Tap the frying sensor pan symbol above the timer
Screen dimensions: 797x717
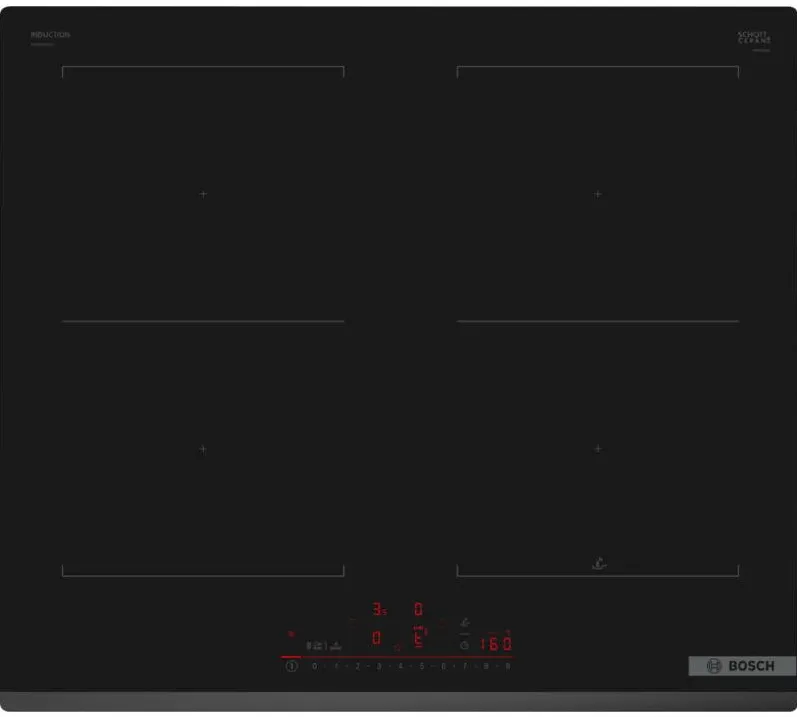coord(465,622)
